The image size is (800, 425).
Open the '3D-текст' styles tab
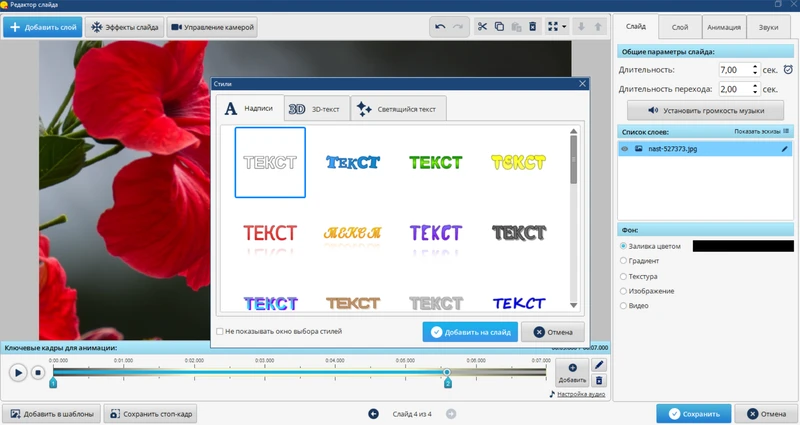(x=316, y=109)
